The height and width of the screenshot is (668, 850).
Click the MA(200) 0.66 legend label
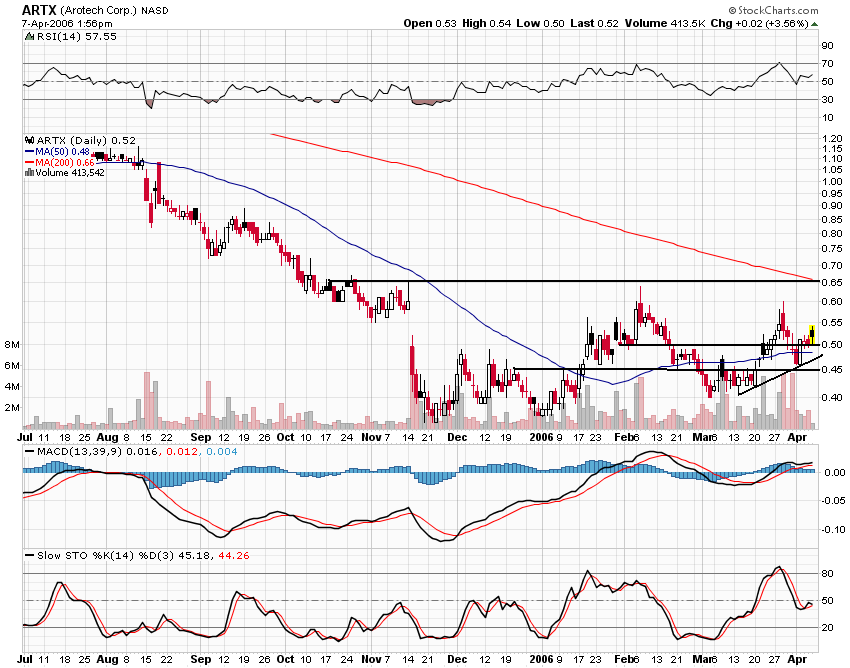(x=65, y=163)
